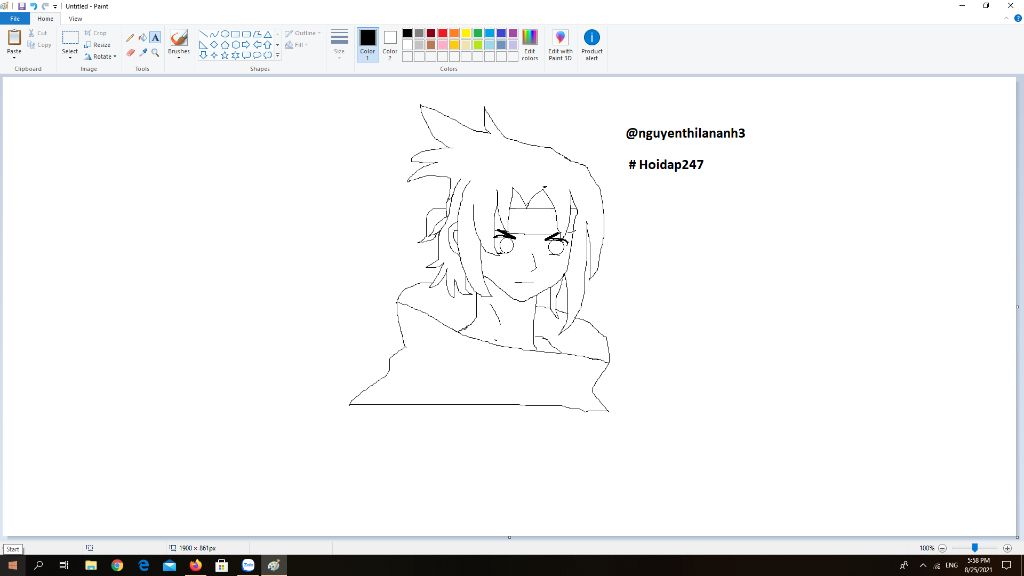This screenshot has height=576, width=1024.
Task: Choose the Six-point star shape
Action: tap(235, 56)
